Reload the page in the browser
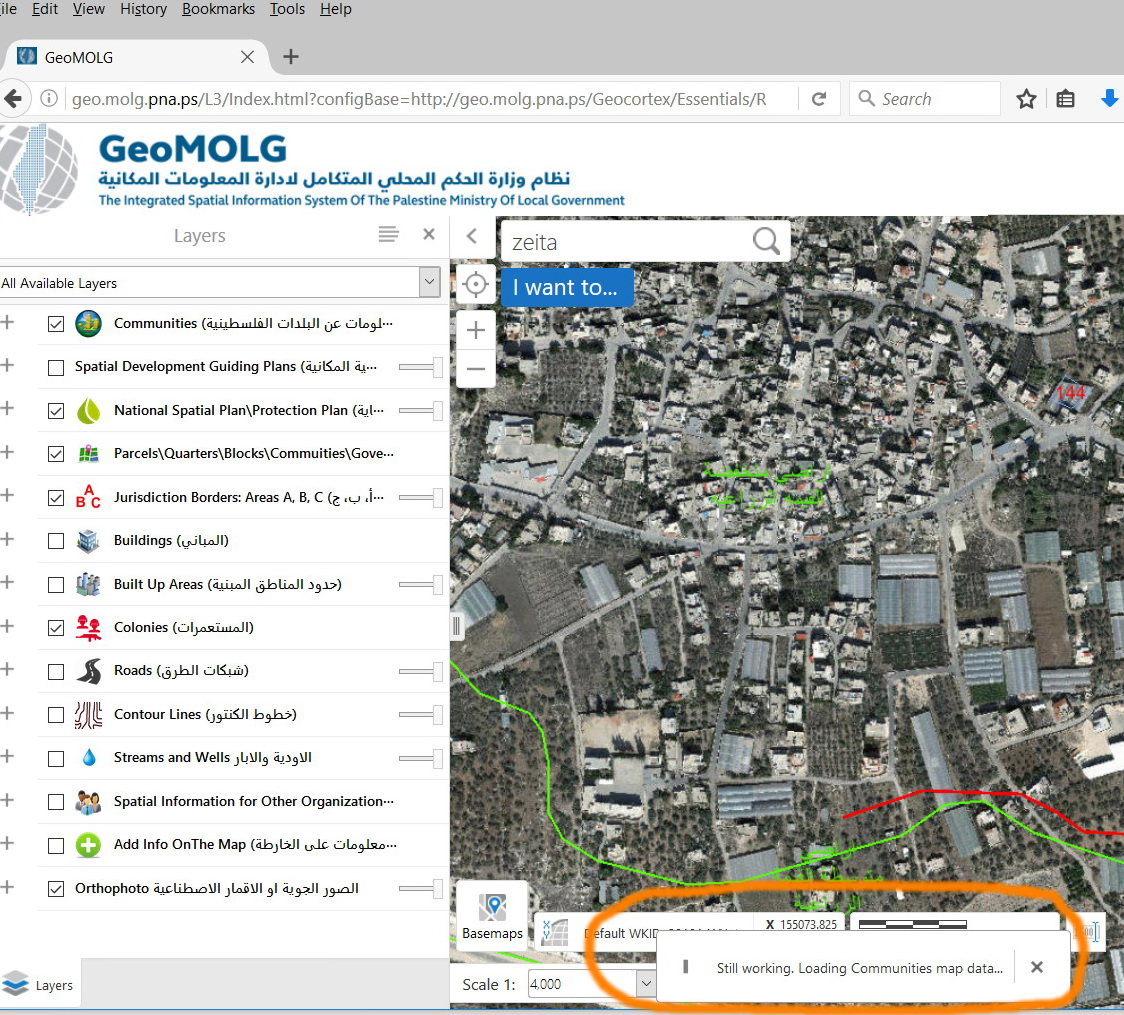 tap(819, 99)
